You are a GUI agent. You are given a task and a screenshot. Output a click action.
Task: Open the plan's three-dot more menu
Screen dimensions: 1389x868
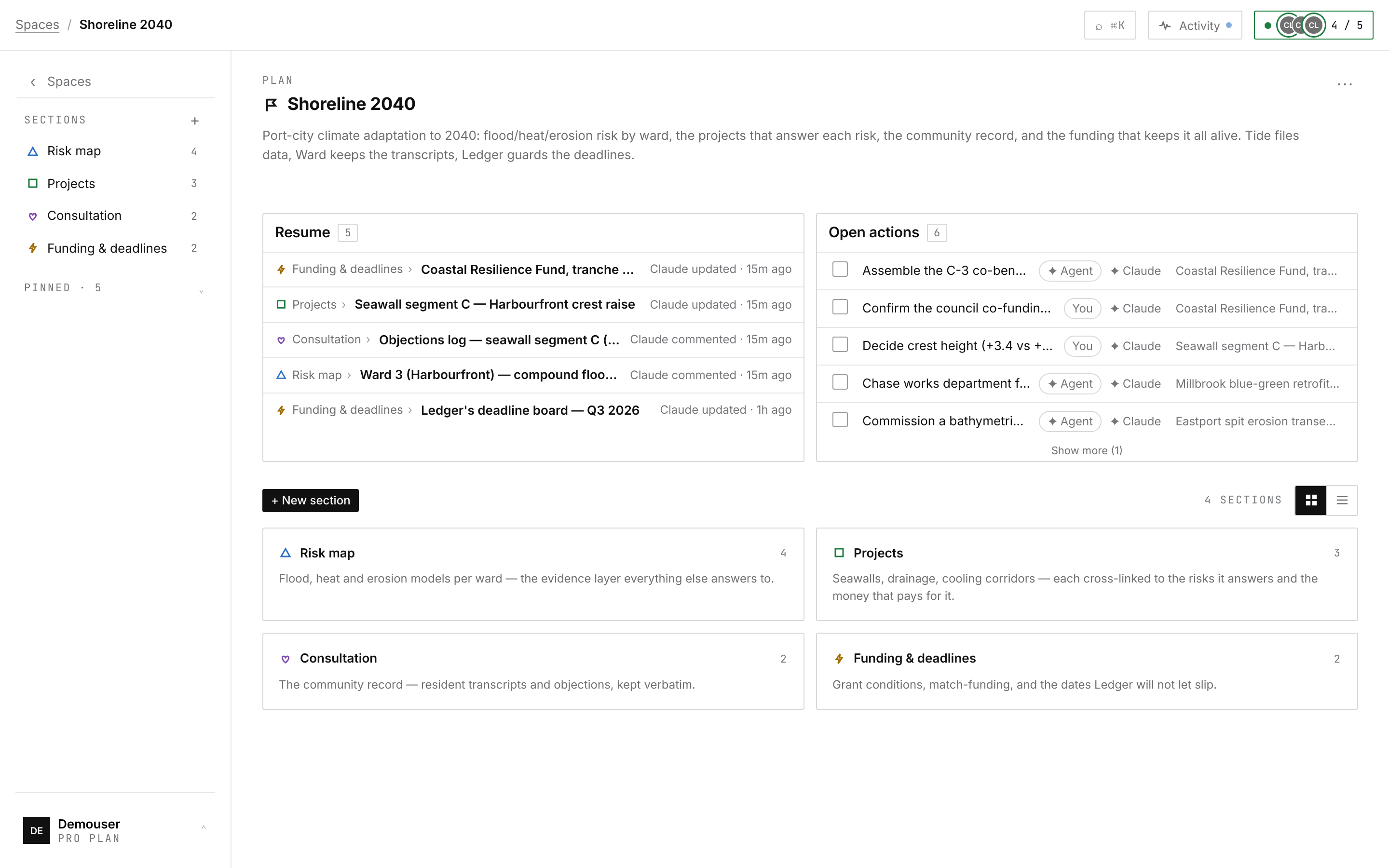pos(1344,84)
